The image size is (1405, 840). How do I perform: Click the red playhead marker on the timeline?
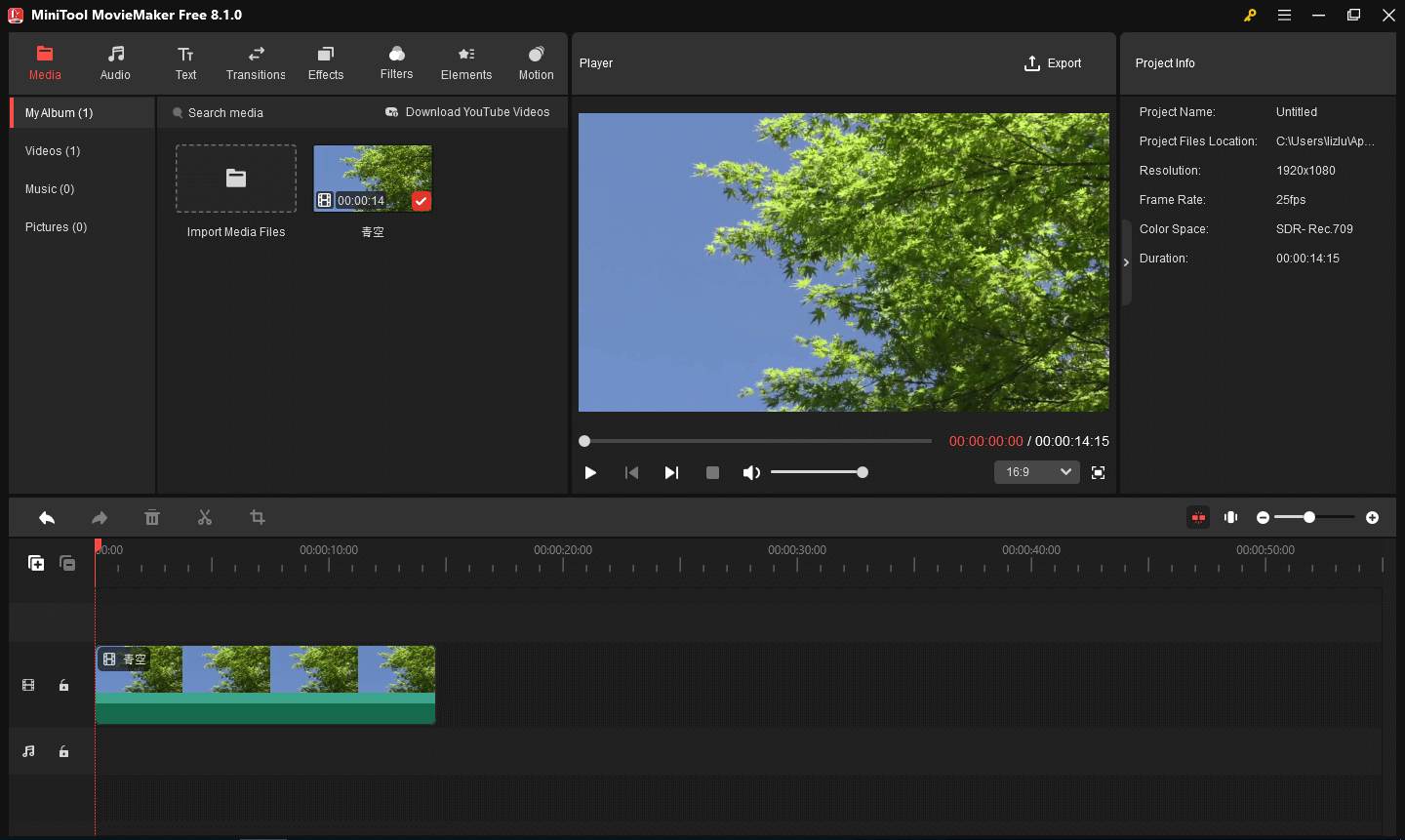98,546
